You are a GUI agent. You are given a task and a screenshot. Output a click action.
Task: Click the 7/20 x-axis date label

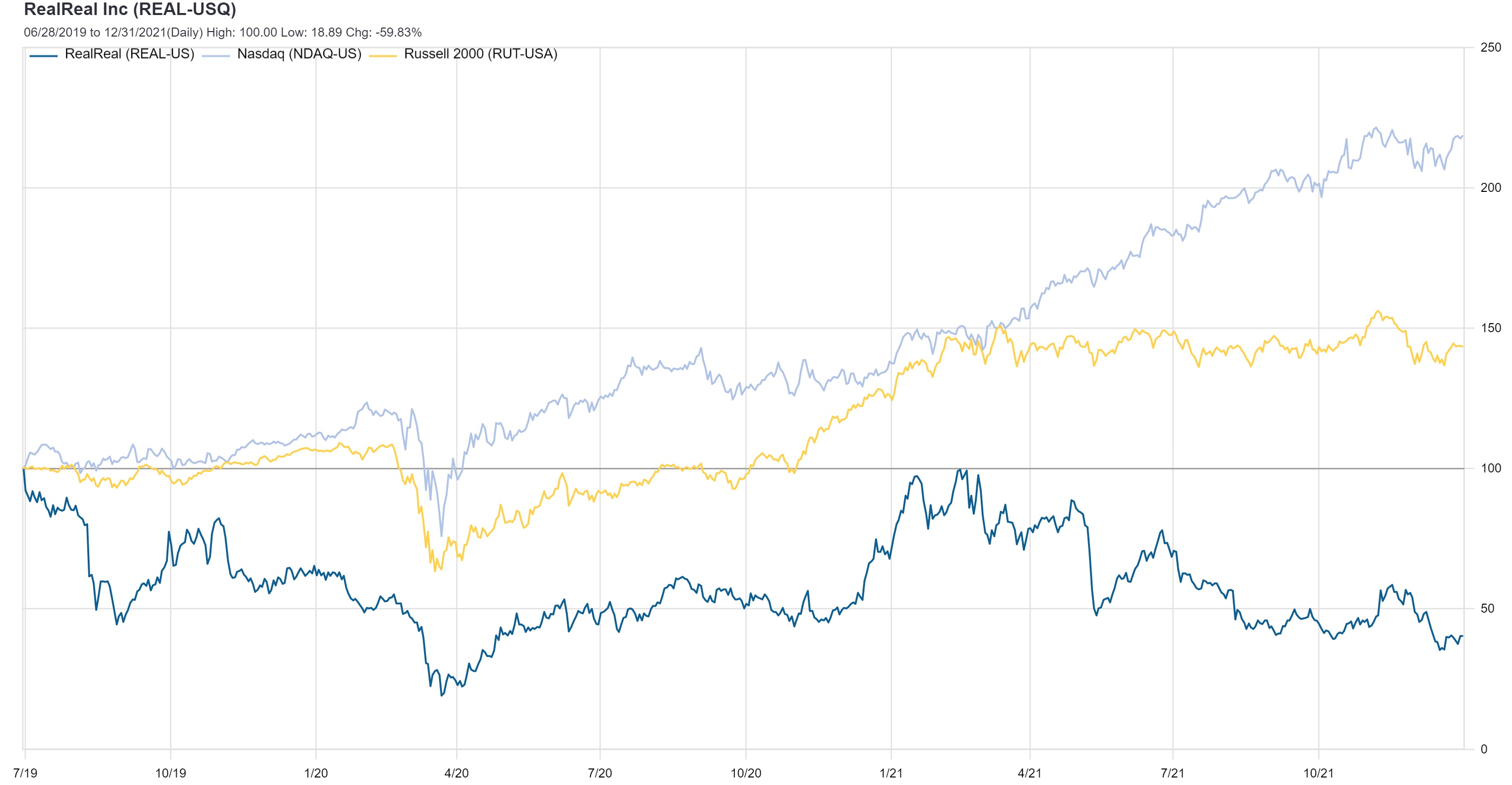tap(599, 772)
